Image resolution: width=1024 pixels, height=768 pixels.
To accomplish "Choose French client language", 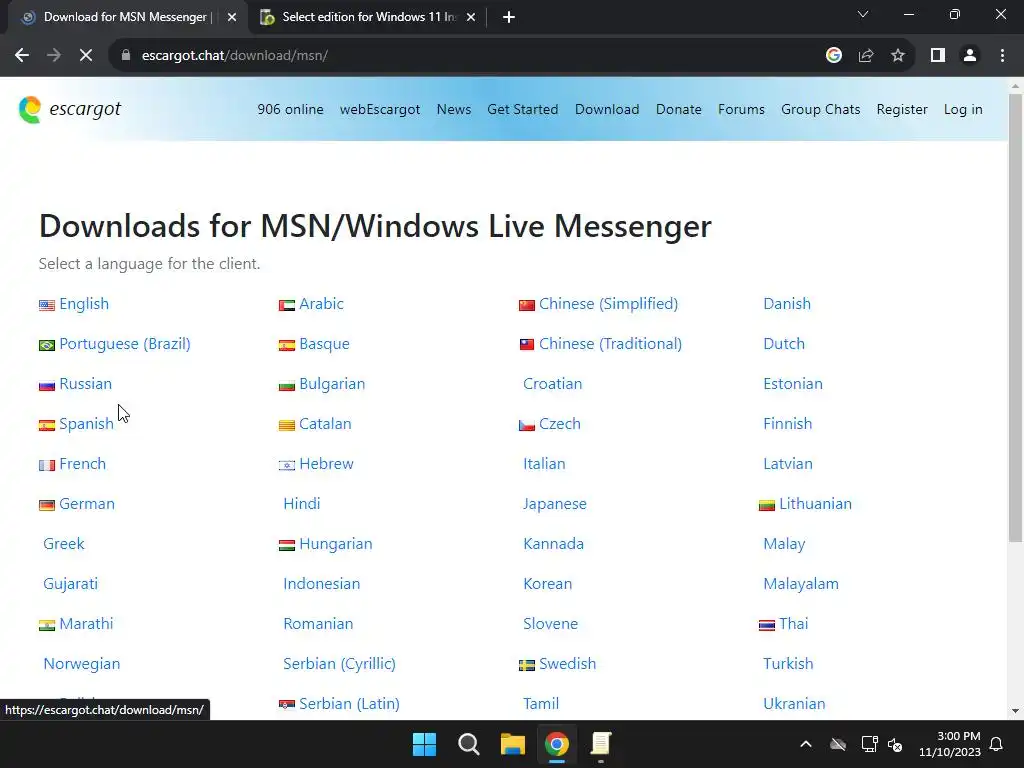I will tap(82, 464).
